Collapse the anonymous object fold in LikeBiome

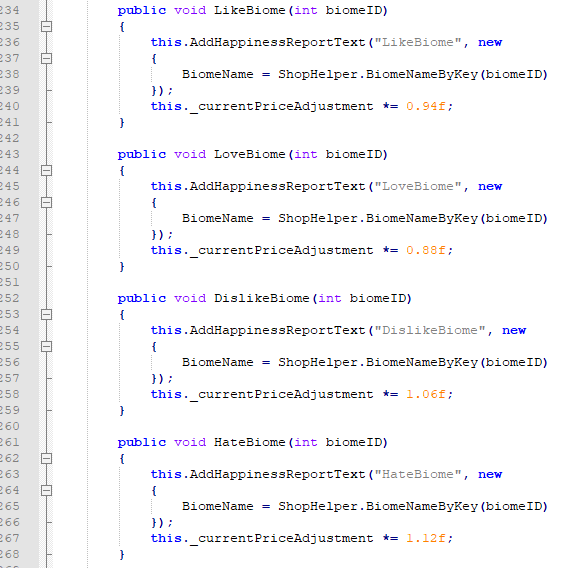47,58
